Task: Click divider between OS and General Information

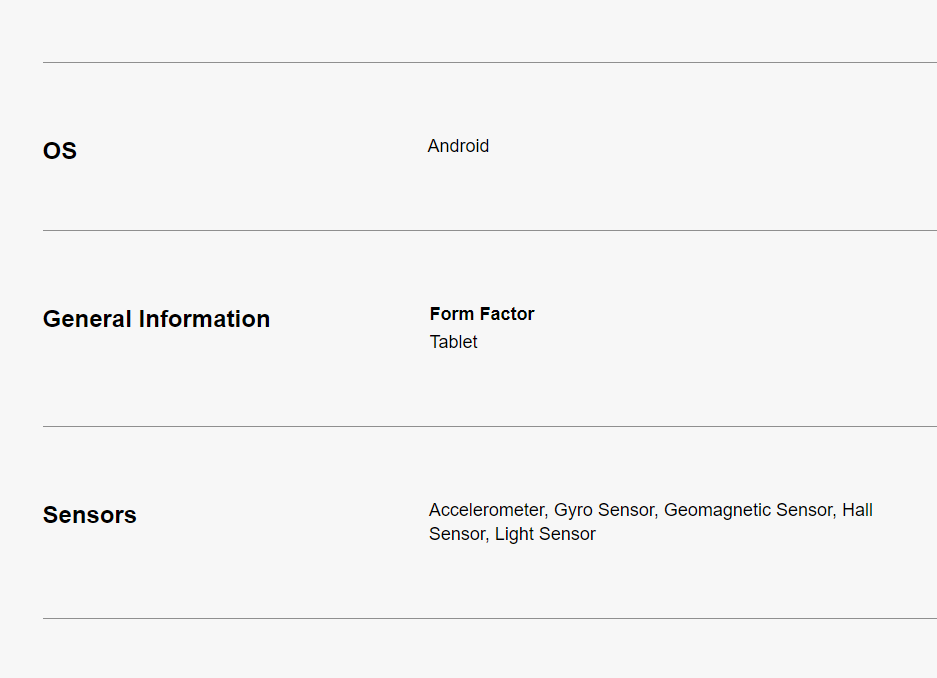Action: point(490,231)
